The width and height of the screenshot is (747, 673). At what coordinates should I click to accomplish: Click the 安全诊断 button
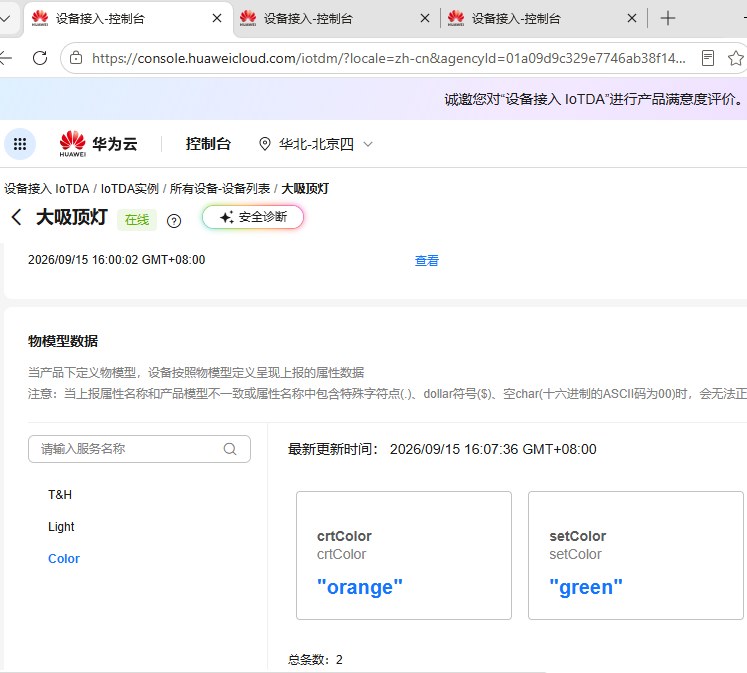[253, 217]
